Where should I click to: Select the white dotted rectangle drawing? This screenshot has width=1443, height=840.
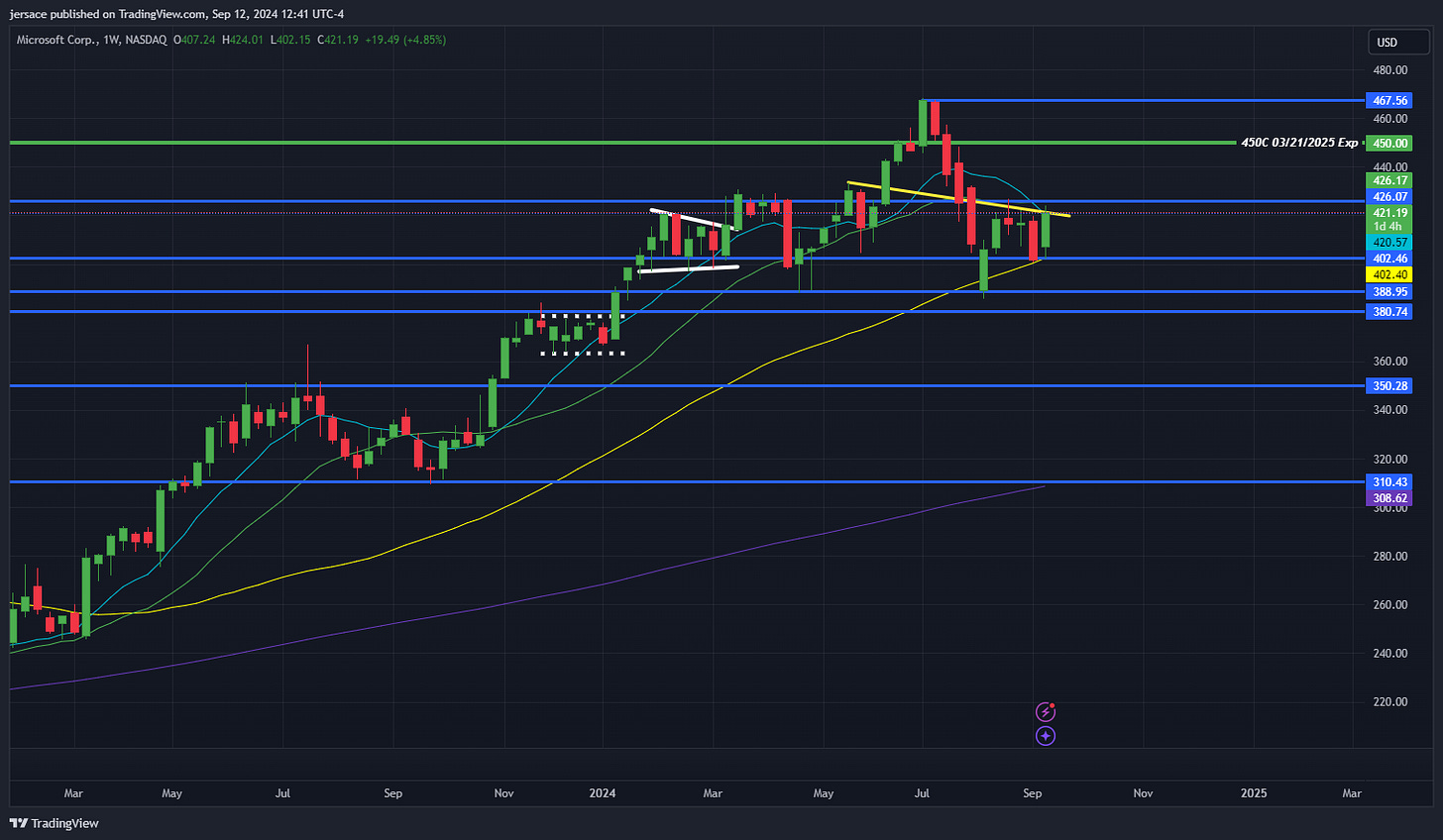[583, 334]
